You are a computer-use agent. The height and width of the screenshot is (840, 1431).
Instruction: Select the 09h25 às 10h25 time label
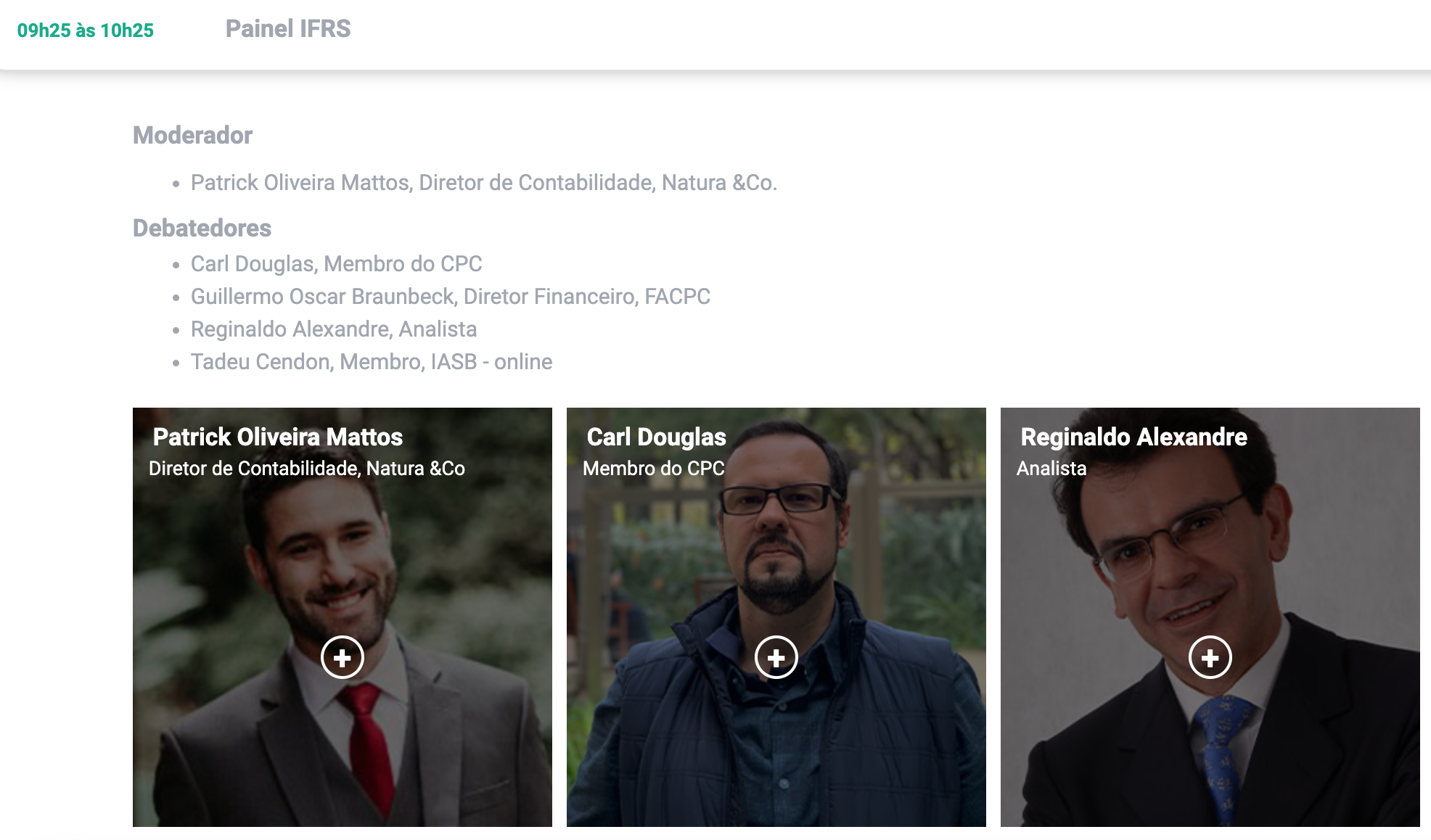tap(86, 30)
